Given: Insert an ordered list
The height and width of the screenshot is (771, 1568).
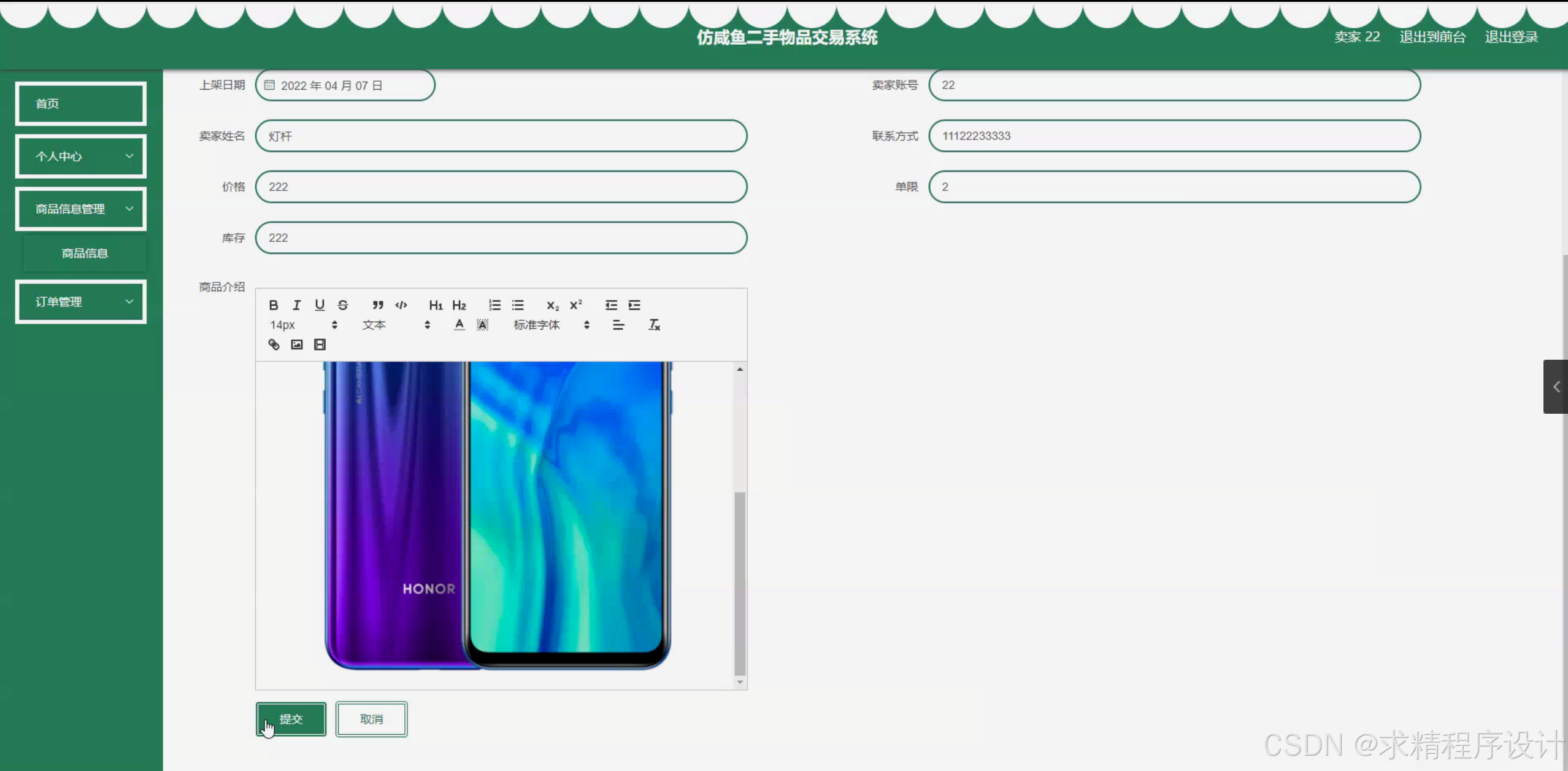Looking at the screenshot, I should [x=494, y=305].
